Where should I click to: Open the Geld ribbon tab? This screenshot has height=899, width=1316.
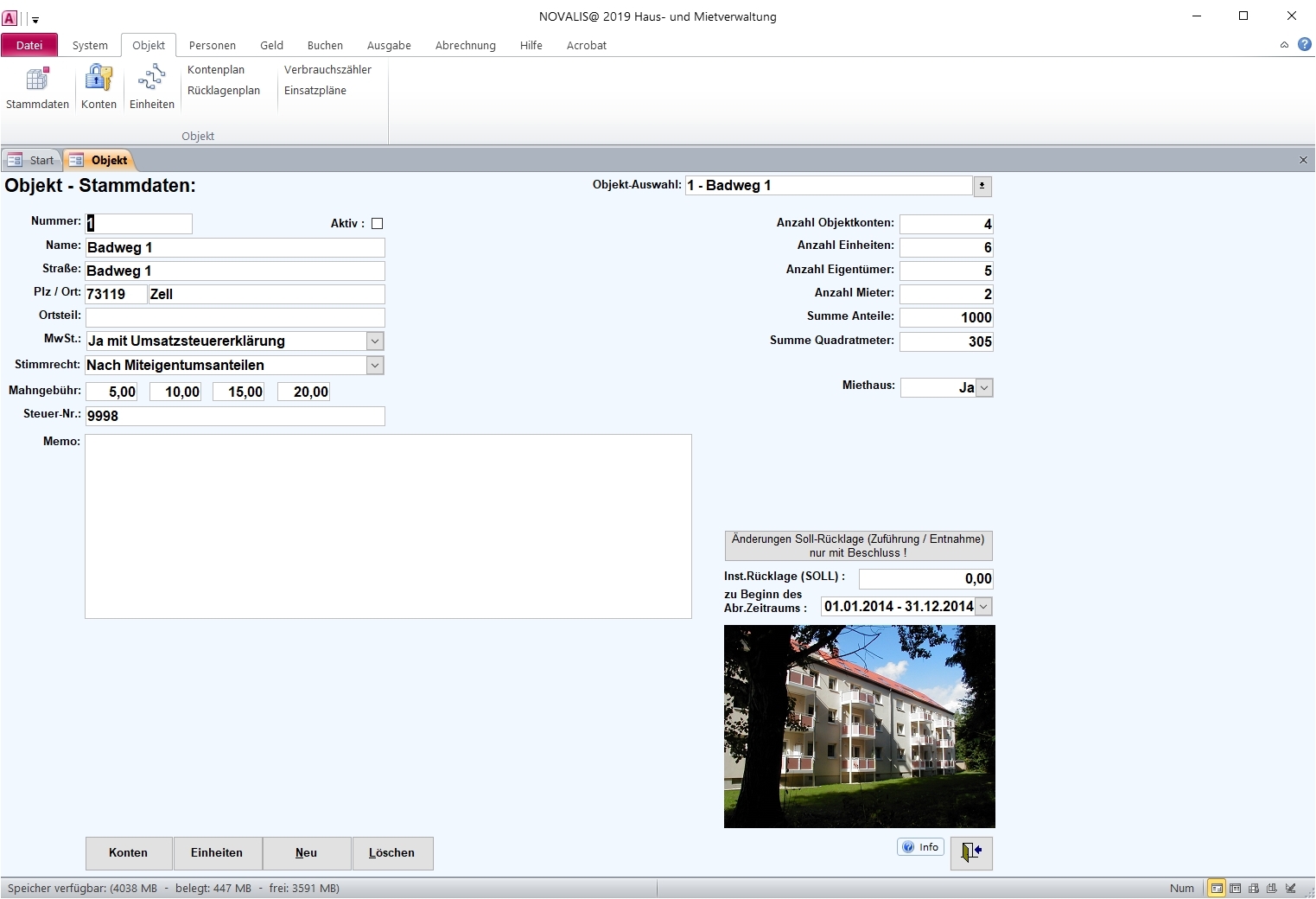click(272, 45)
